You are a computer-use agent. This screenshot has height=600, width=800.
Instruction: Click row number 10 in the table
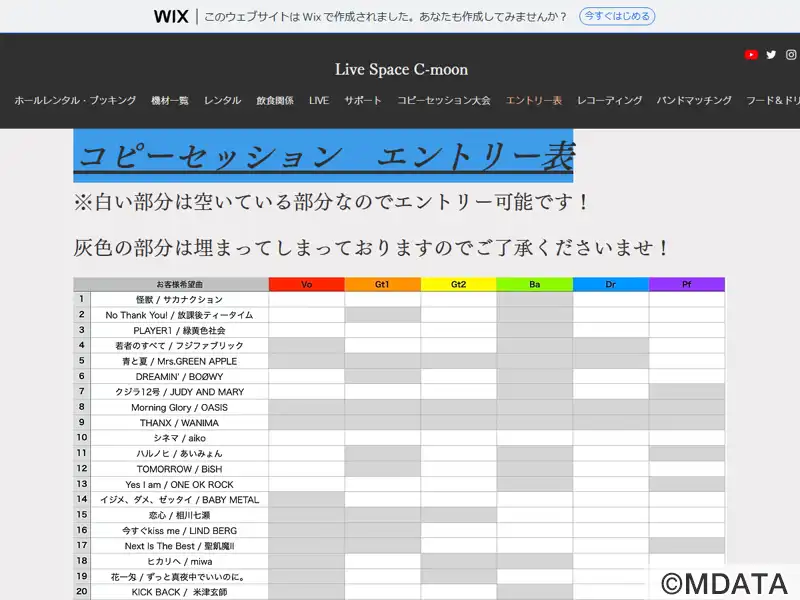pos(82,438)
